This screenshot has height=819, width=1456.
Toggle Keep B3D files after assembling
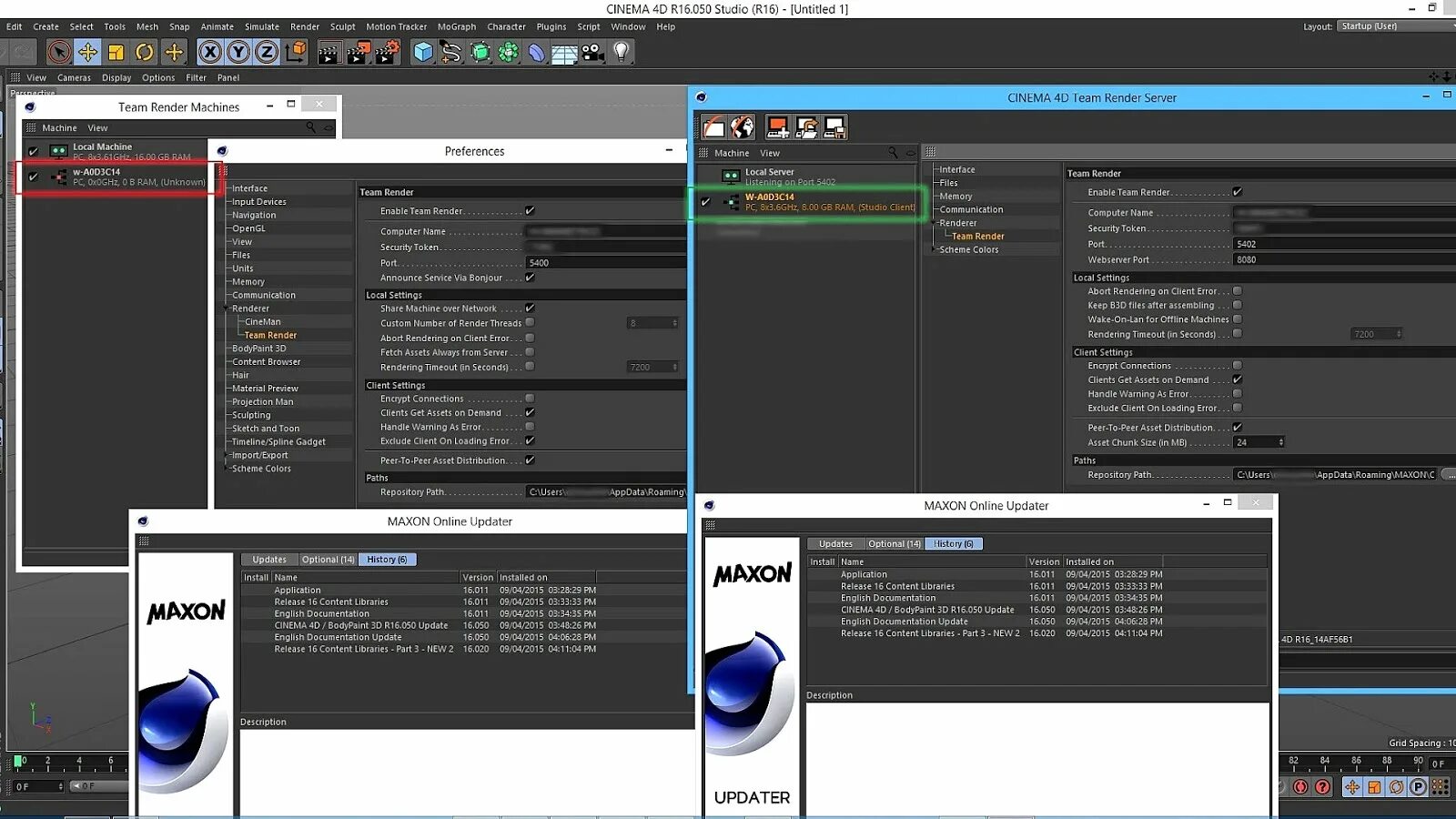click(1238, 305)
